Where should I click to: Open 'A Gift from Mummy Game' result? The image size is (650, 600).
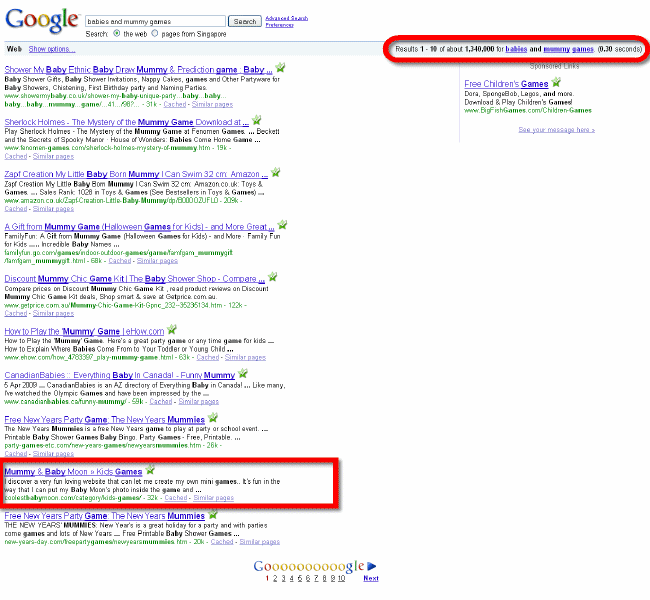(139, 227)
